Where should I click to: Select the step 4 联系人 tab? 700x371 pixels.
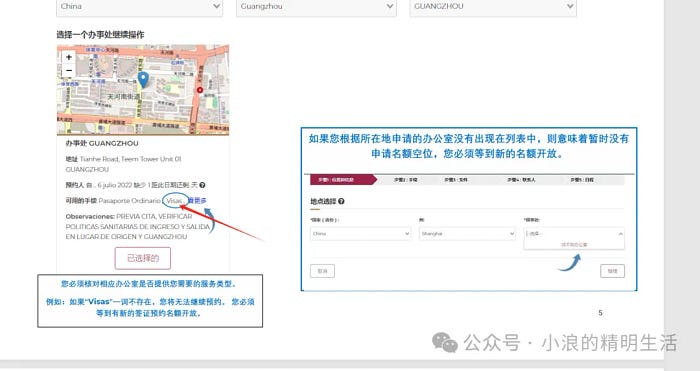click(521, 179)
